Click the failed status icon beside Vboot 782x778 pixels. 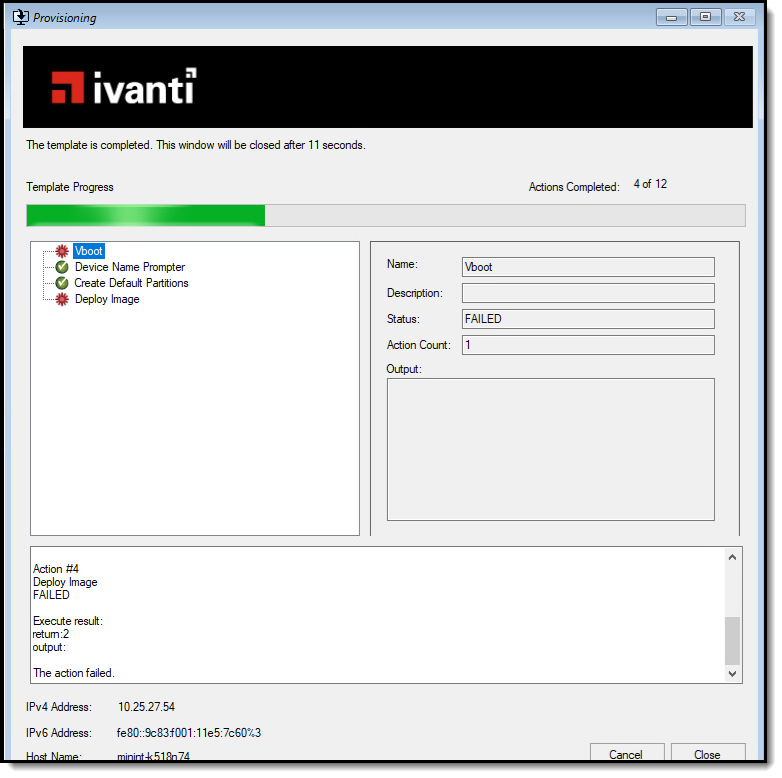point(62,251)
